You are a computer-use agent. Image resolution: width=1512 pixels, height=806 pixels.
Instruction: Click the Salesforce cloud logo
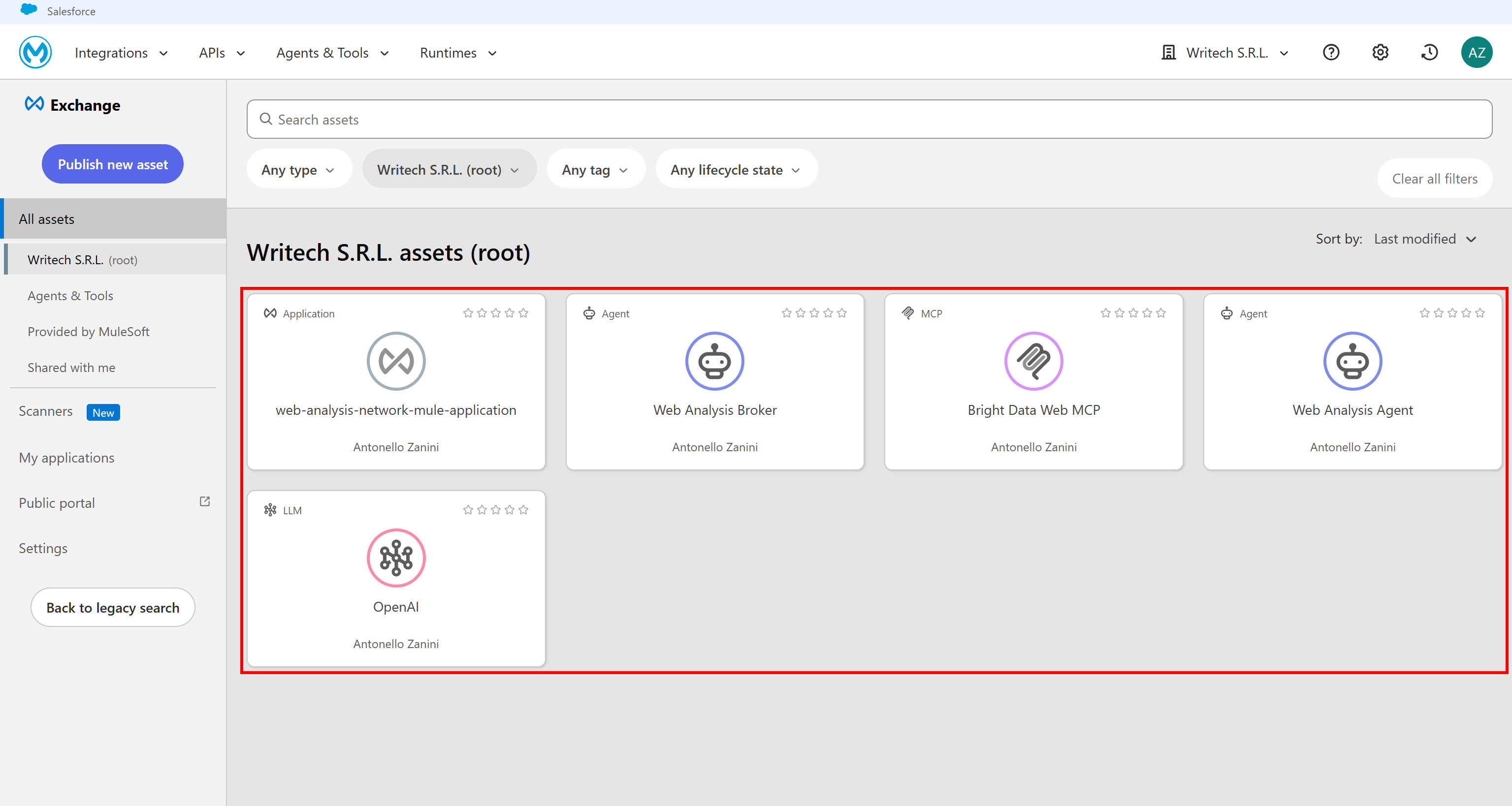pyautogui.click(x=29, y=10)
